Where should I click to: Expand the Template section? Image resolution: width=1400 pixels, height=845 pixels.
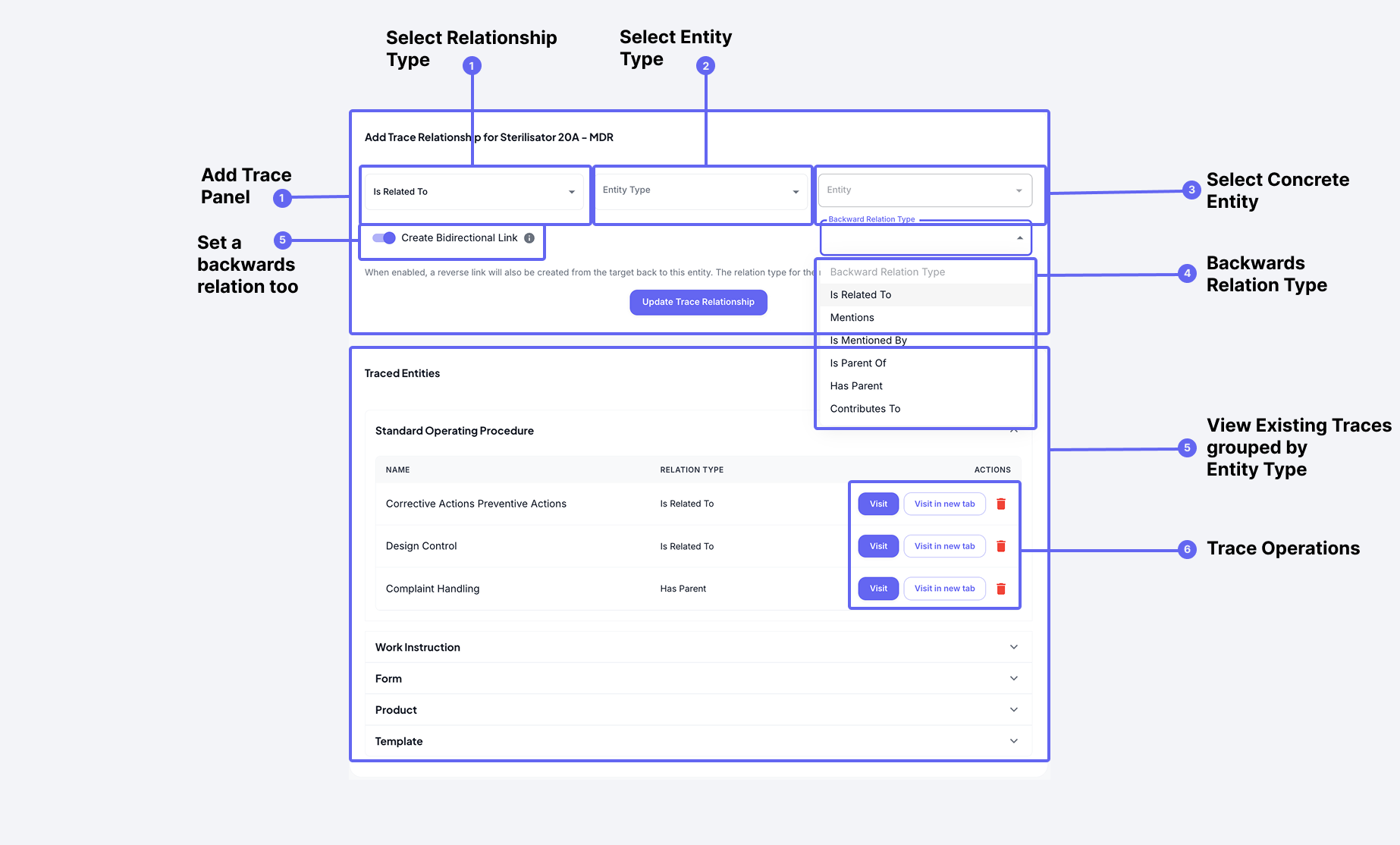(1013, 741)
